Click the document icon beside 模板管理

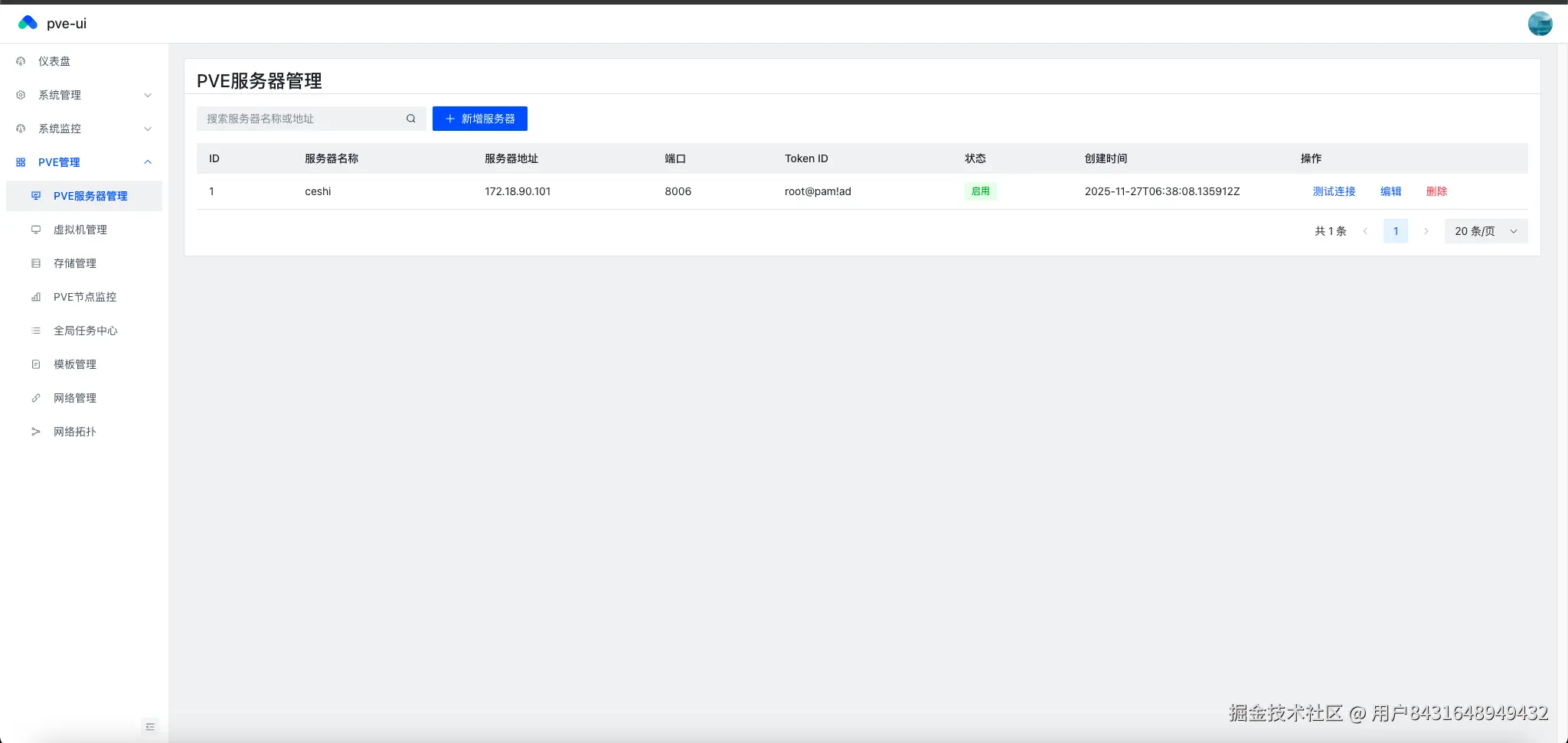36,364
